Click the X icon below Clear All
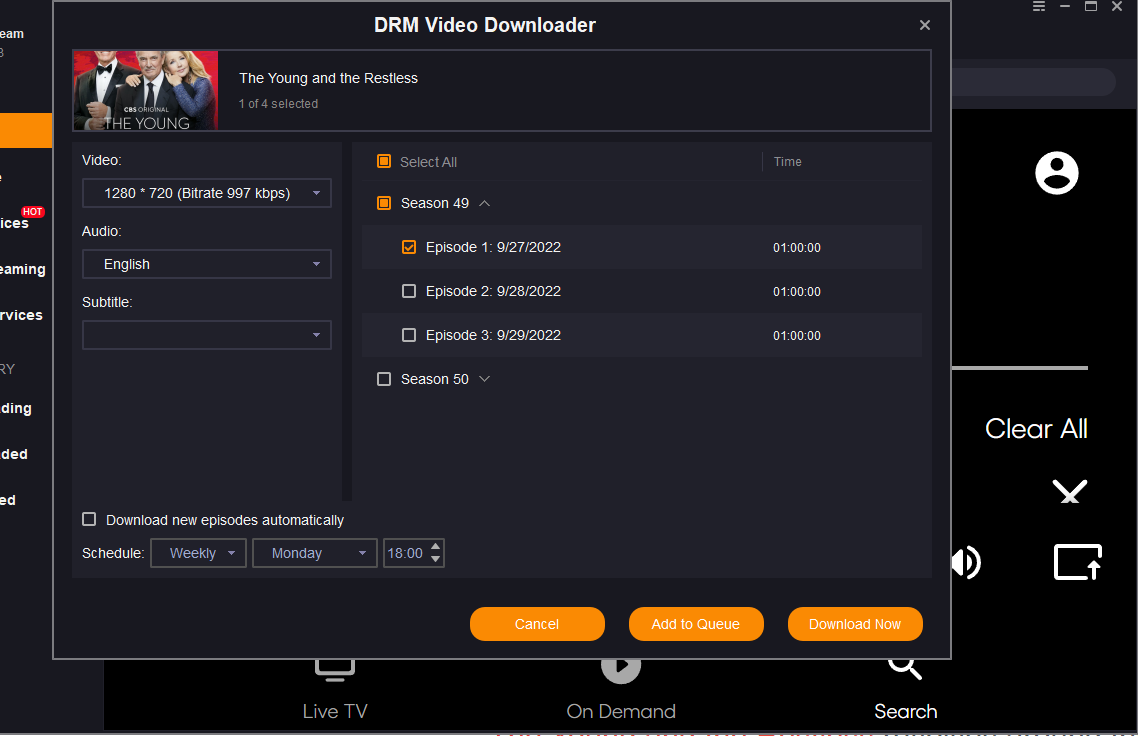 tap(1070, 491)
